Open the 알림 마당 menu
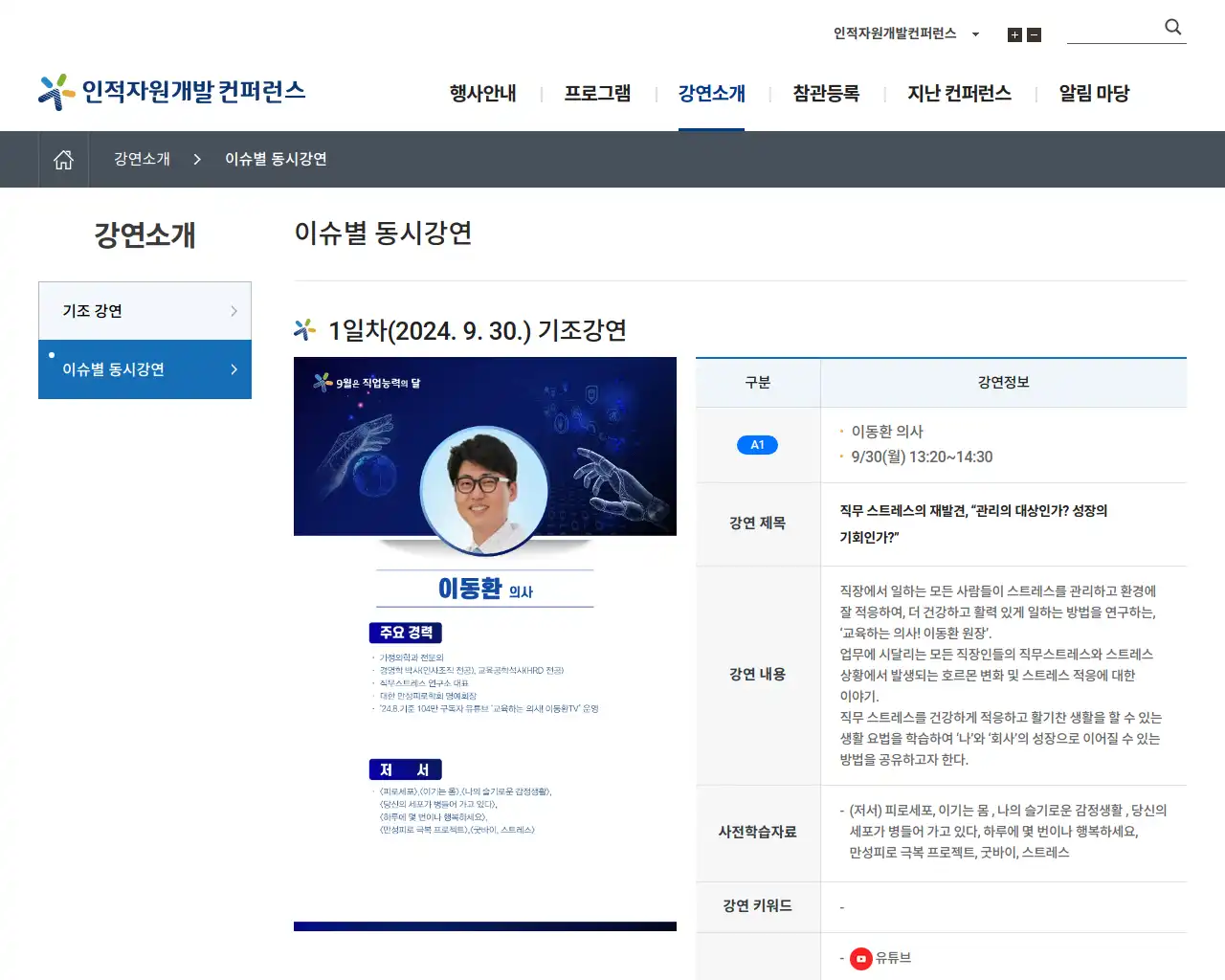The width and height of the screenshot is (1225, 980). tap(1094, 94)
